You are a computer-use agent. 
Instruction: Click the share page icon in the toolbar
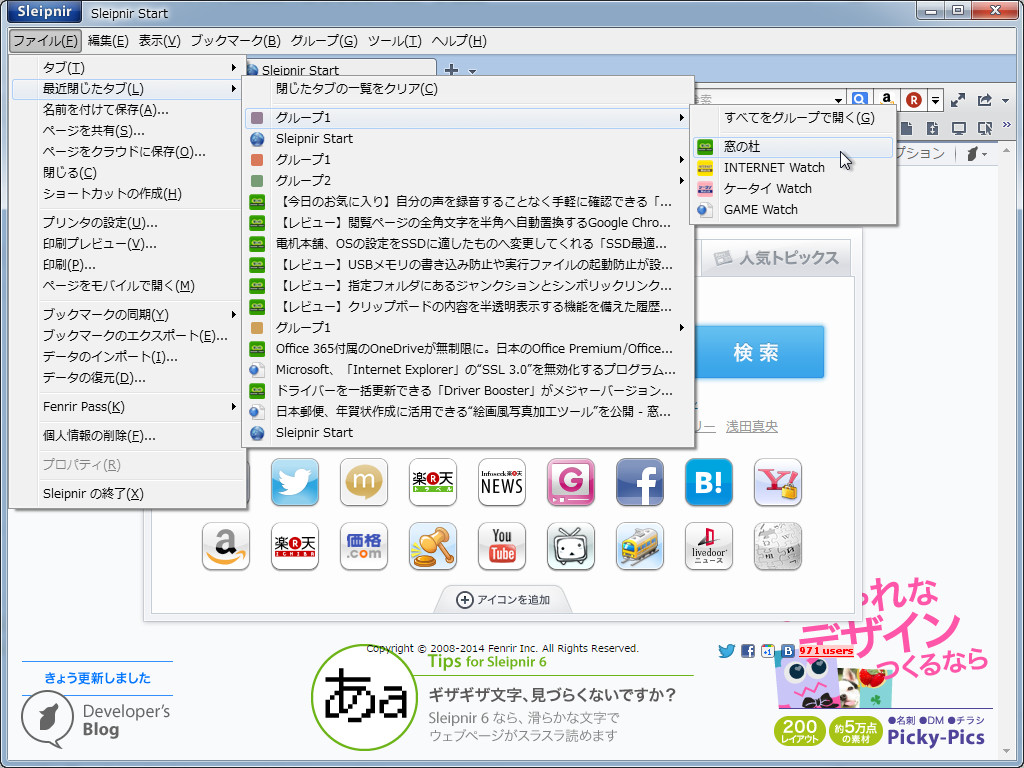point(983,99)
